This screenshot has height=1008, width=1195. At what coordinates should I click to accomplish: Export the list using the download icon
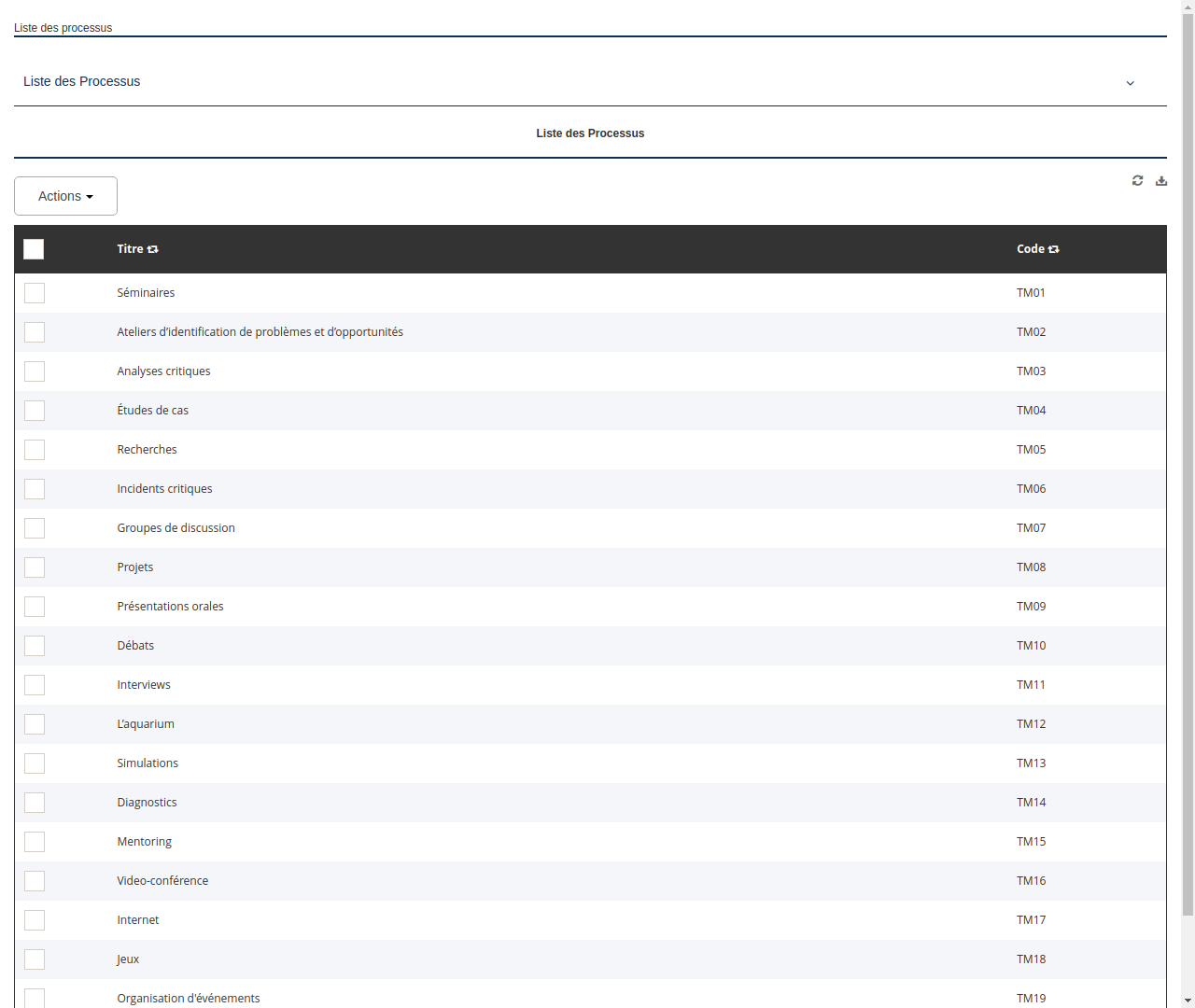pos(1161,180)
